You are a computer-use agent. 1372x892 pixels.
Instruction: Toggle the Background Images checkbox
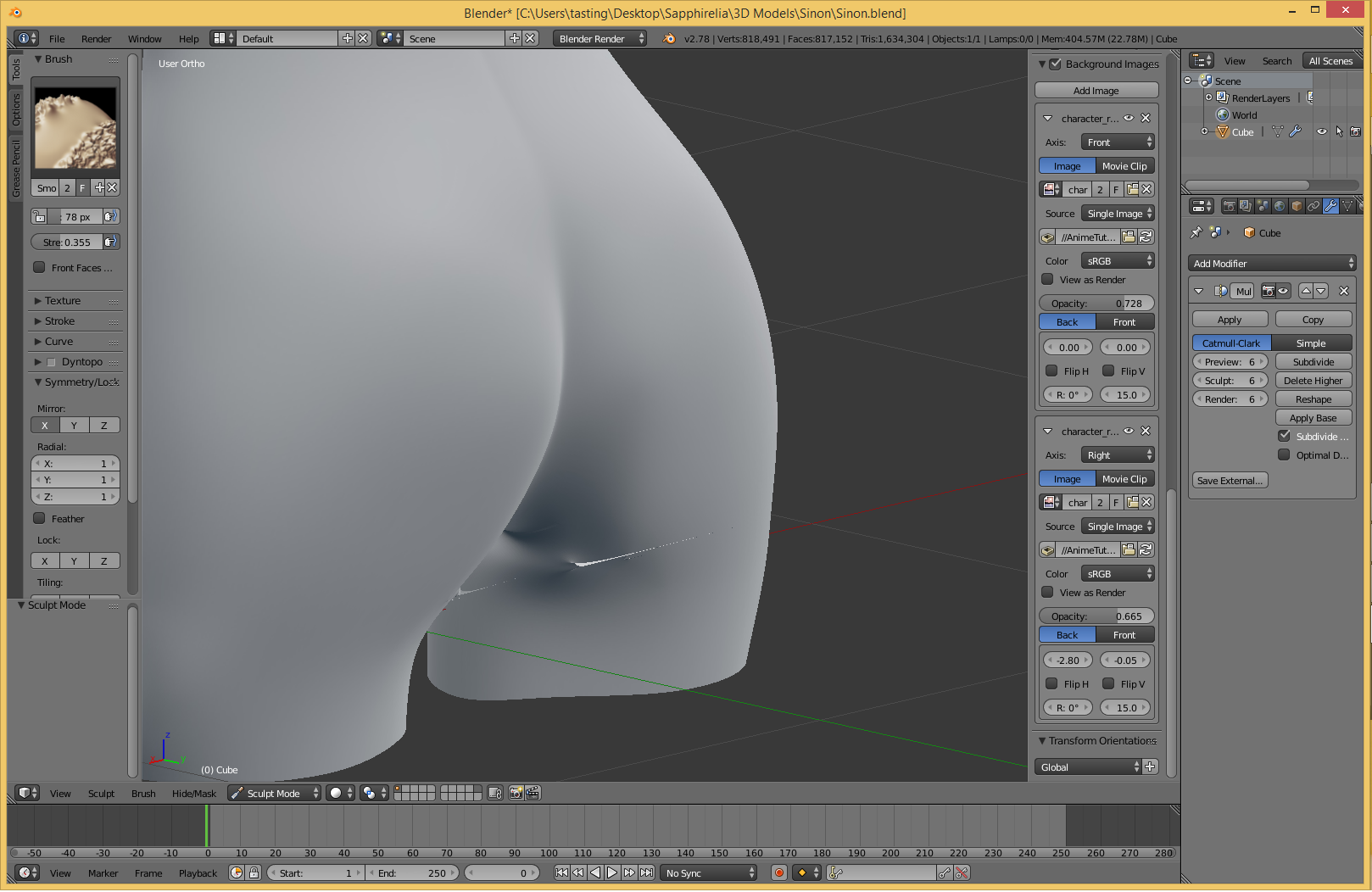click(1056, 64)
